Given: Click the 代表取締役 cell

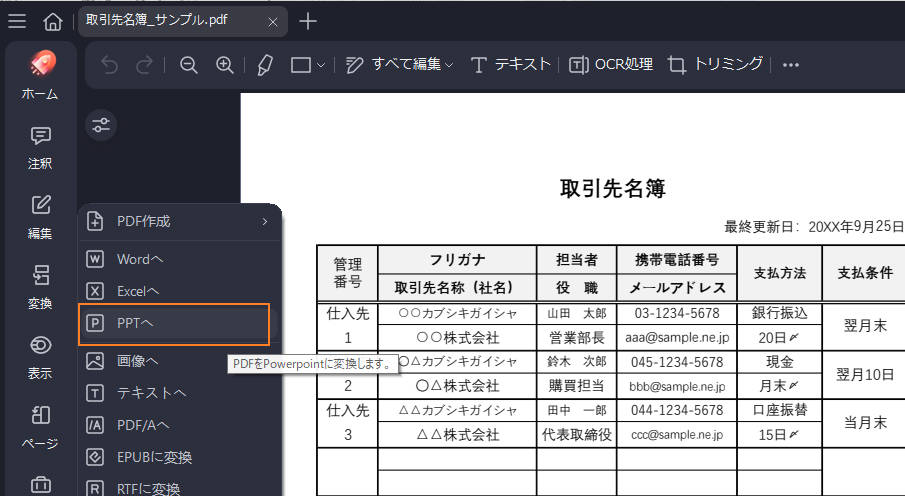Looking at the screenshot, I should (577, 435).
